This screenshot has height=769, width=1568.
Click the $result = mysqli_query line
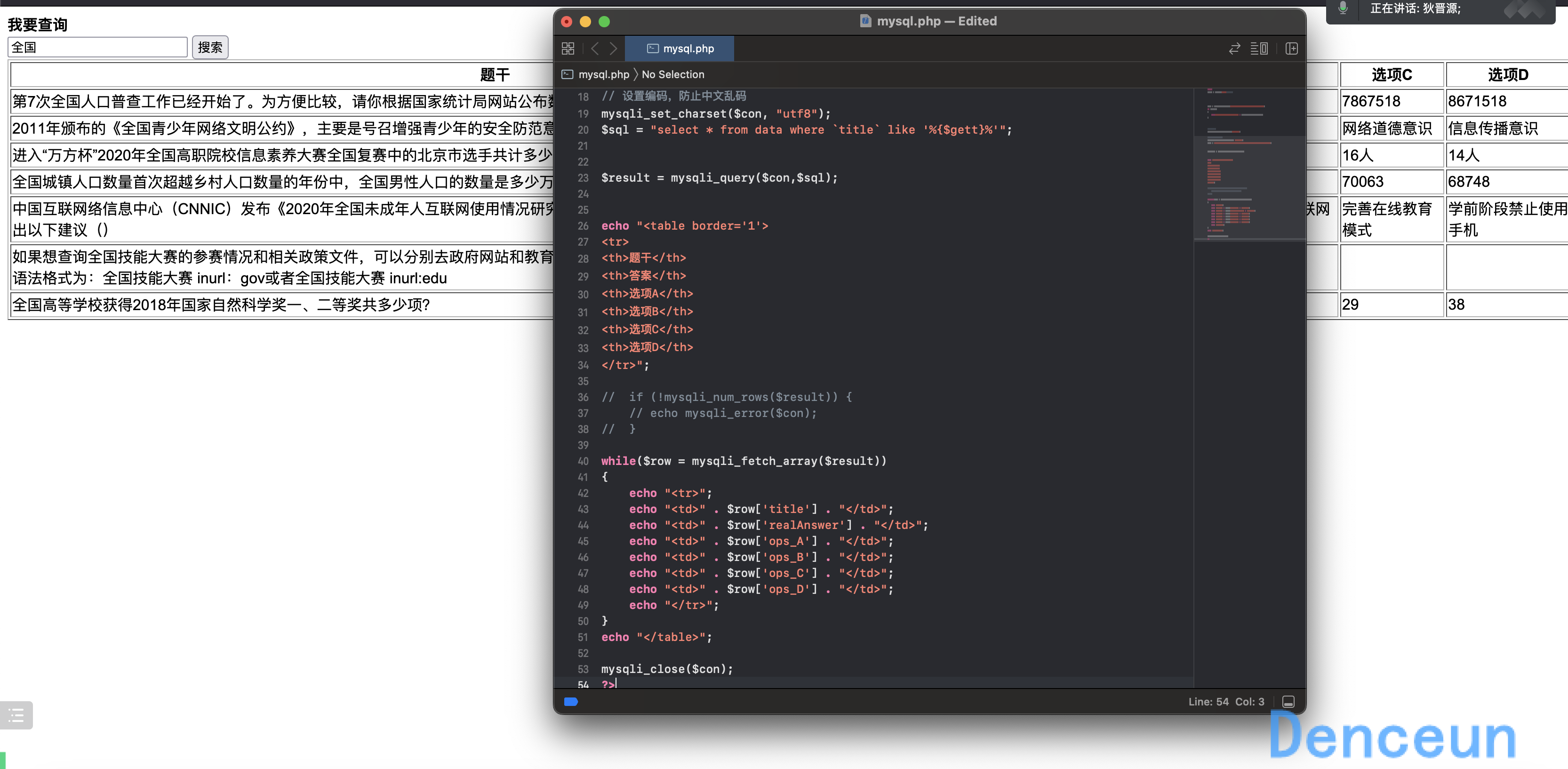[x=720, y=178]
